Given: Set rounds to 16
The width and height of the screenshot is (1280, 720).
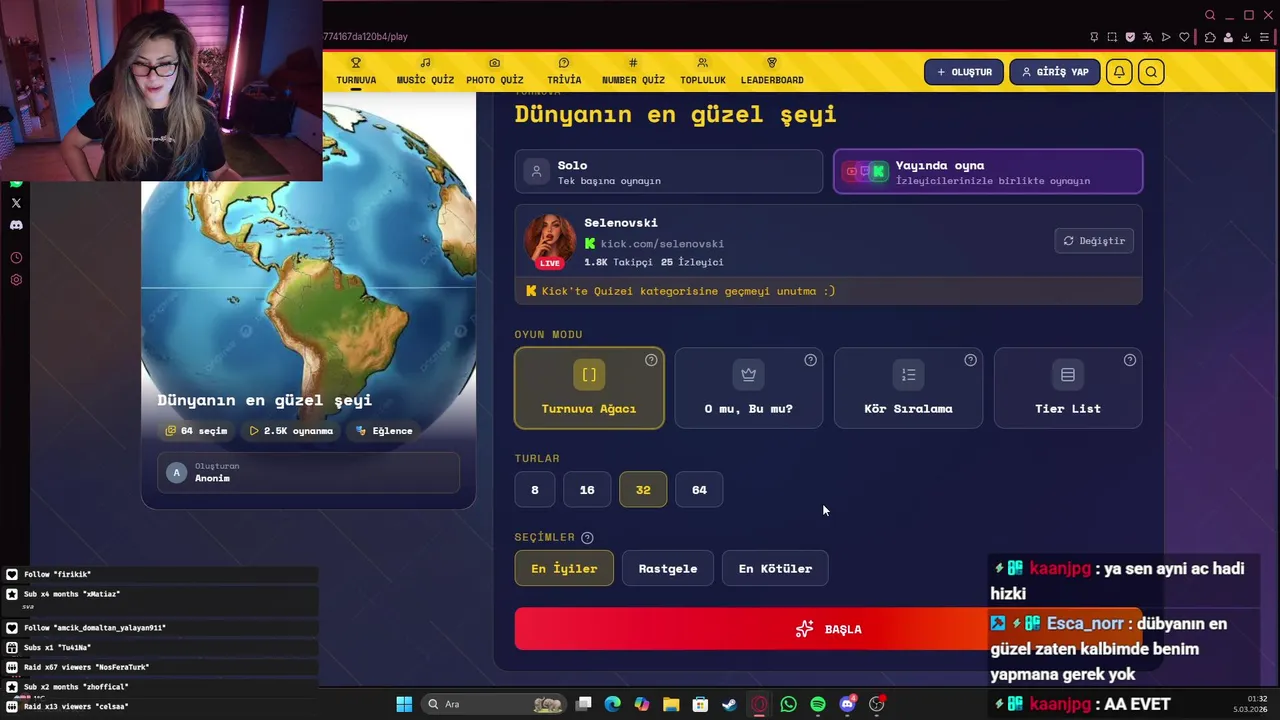Looking at the screenshot, I should coord(587,490).
